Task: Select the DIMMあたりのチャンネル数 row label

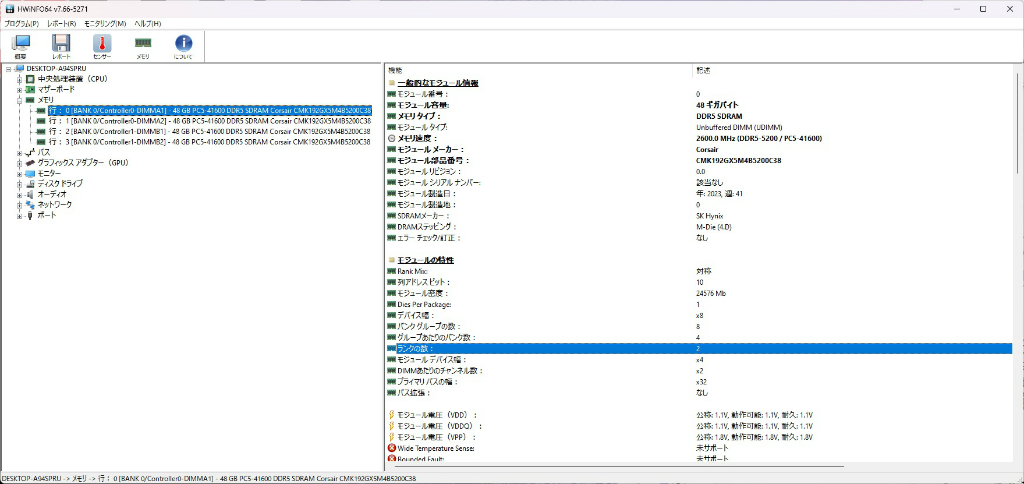Action: [440, 371]
